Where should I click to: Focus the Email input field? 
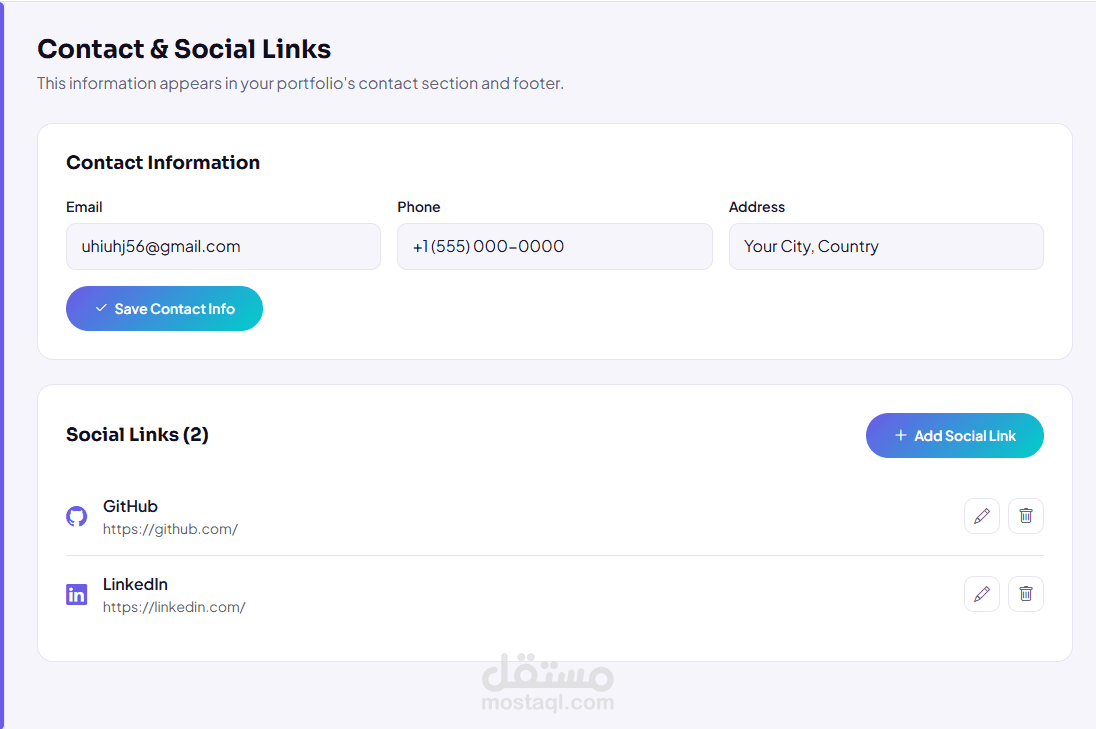coord(223,246)
